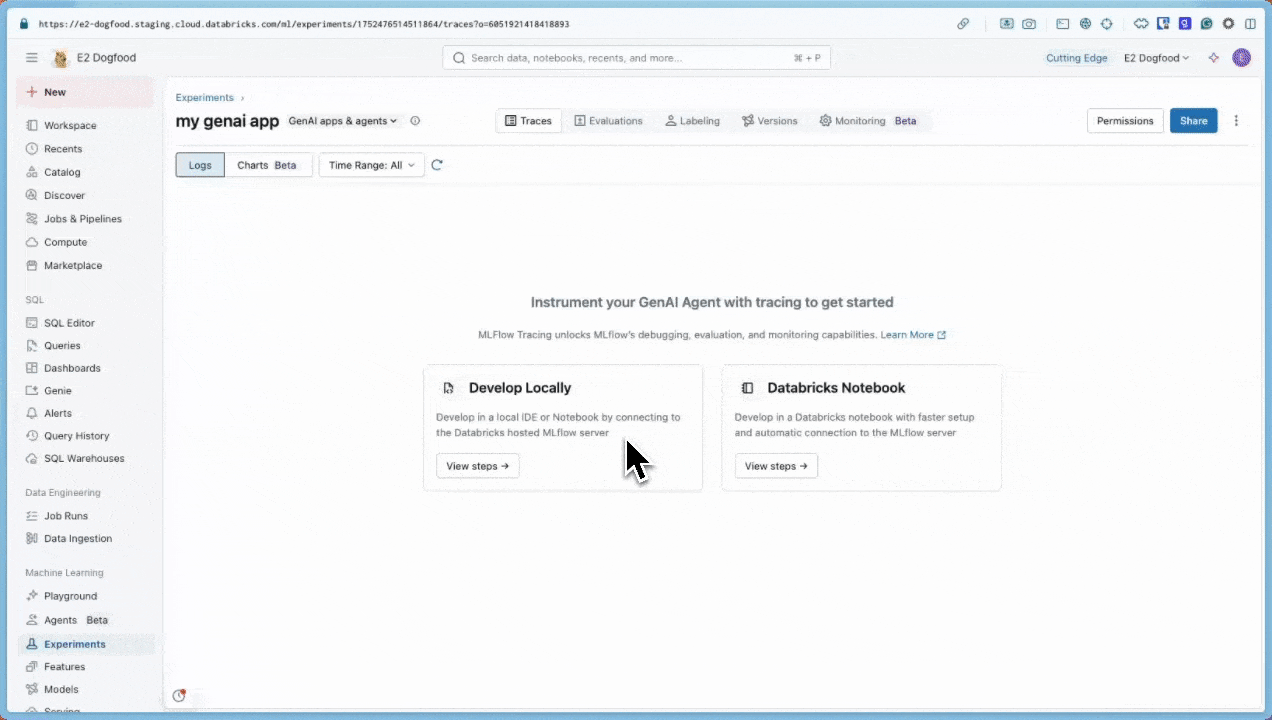Open Models in the Machine Learning section
Image resolution: width=1272 pixels, height=720 pixels.
[61, 689]
